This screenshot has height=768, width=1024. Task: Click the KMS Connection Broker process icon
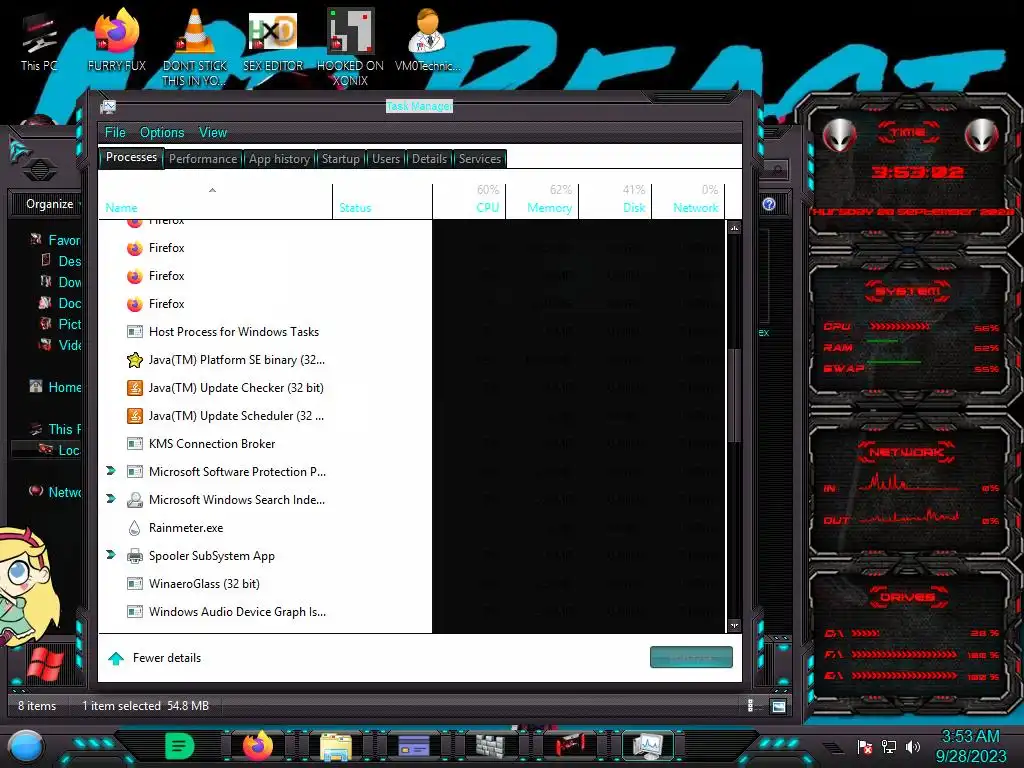135,444
